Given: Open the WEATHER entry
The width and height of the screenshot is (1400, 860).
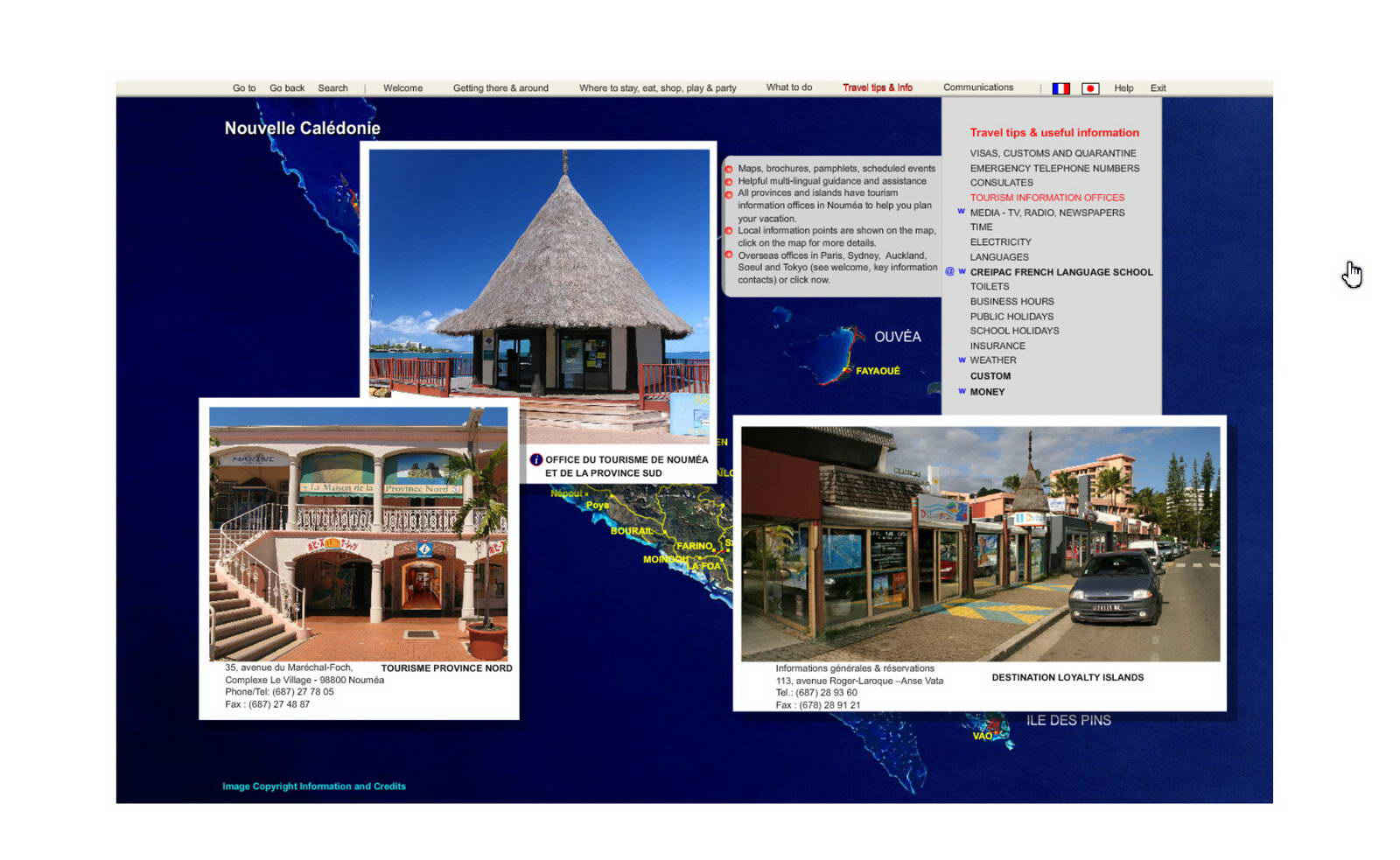Looking at the screenshot, I should point(992,360).
